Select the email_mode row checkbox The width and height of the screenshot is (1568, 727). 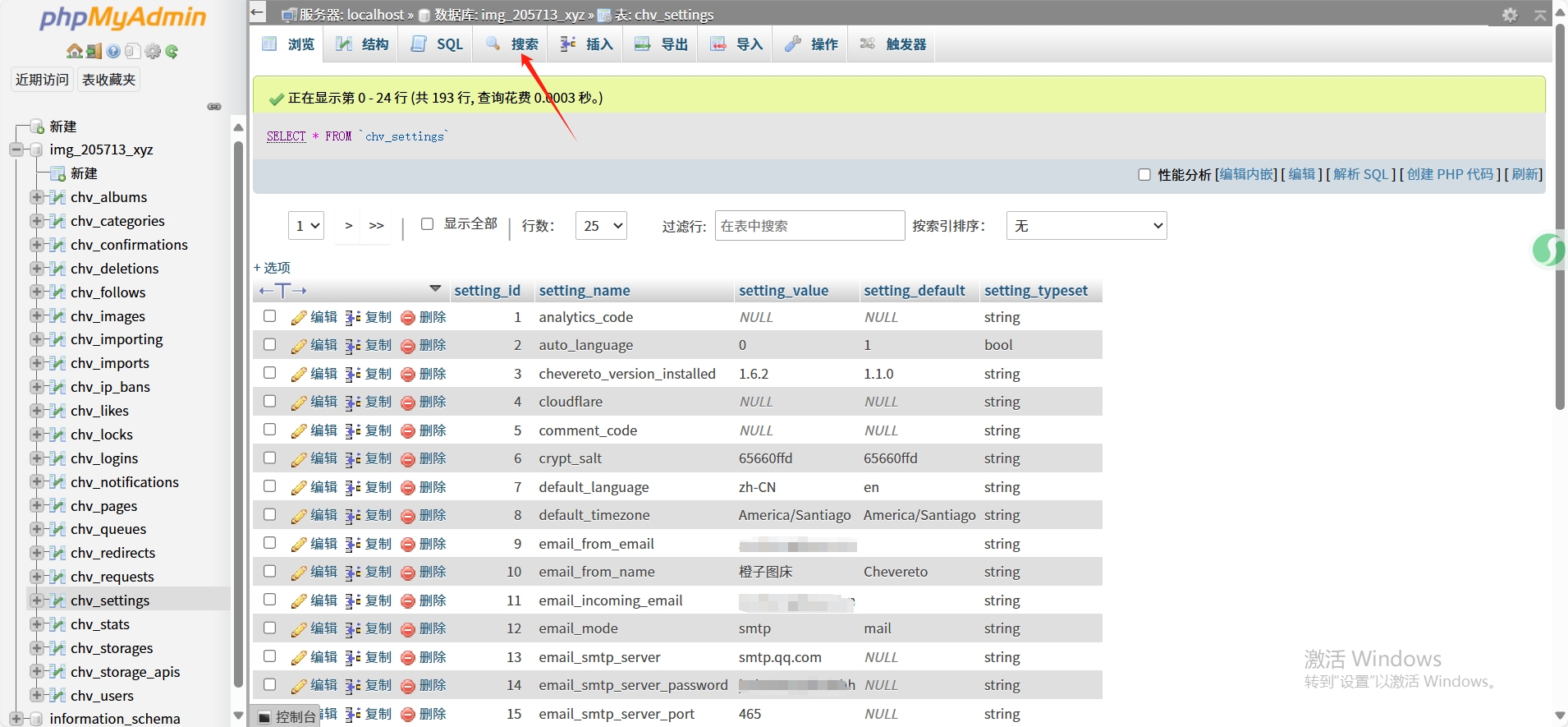tap(269, 628)
